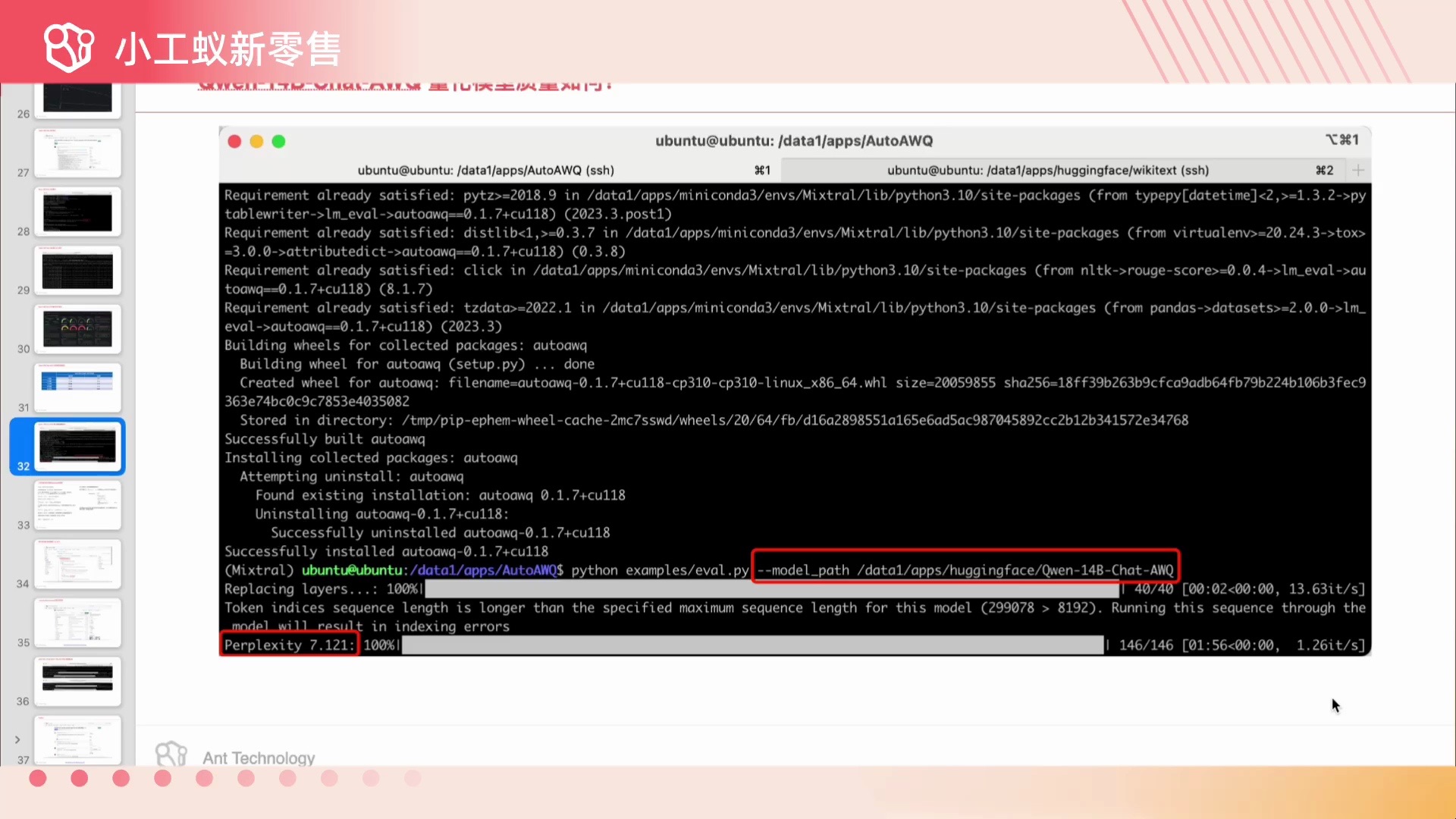The height and width of the screenshot is (819, 1456).
Task: Open slide 36 thumbnail
Action: tap(77, 680)
